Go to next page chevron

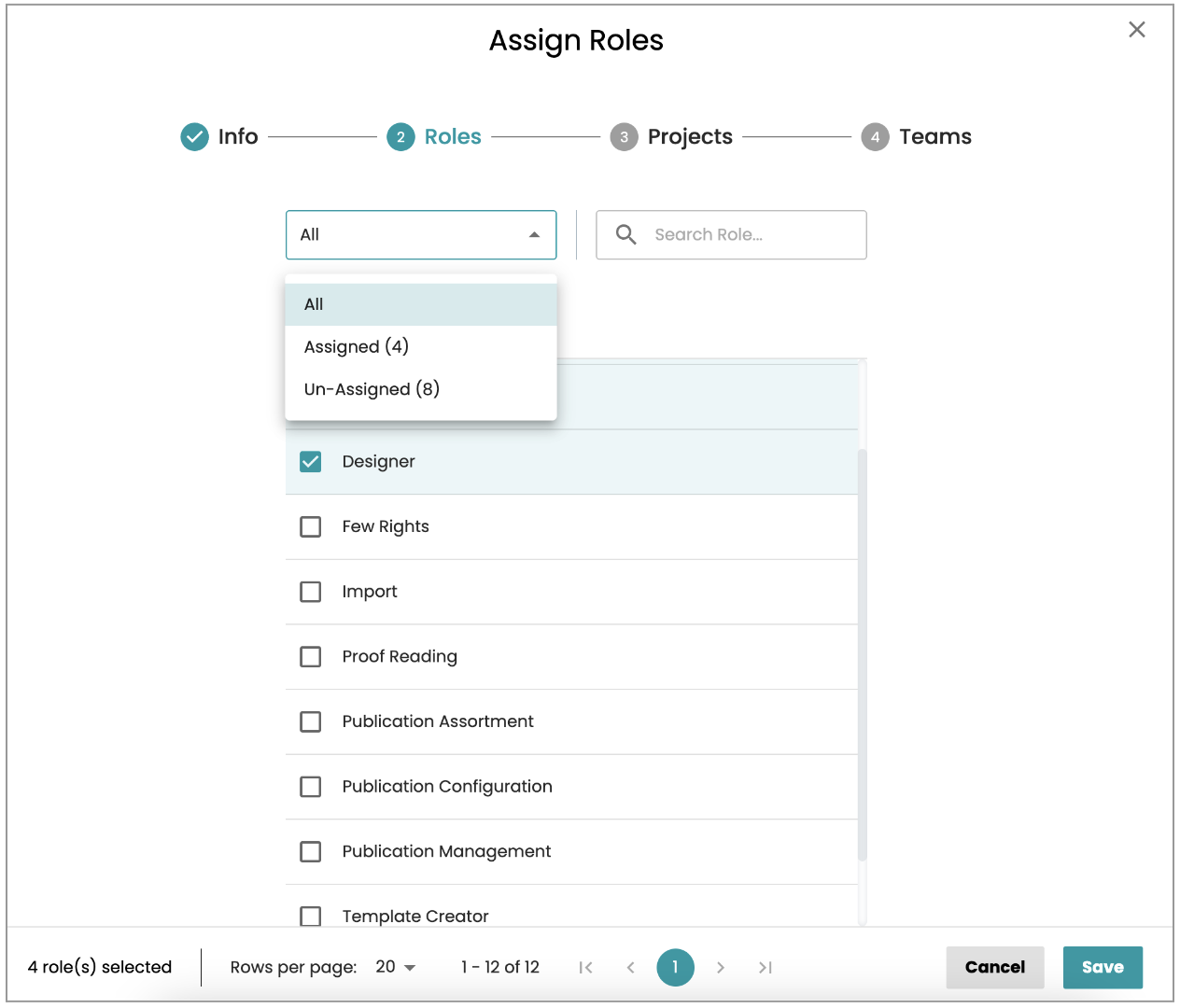pos(720,967)
